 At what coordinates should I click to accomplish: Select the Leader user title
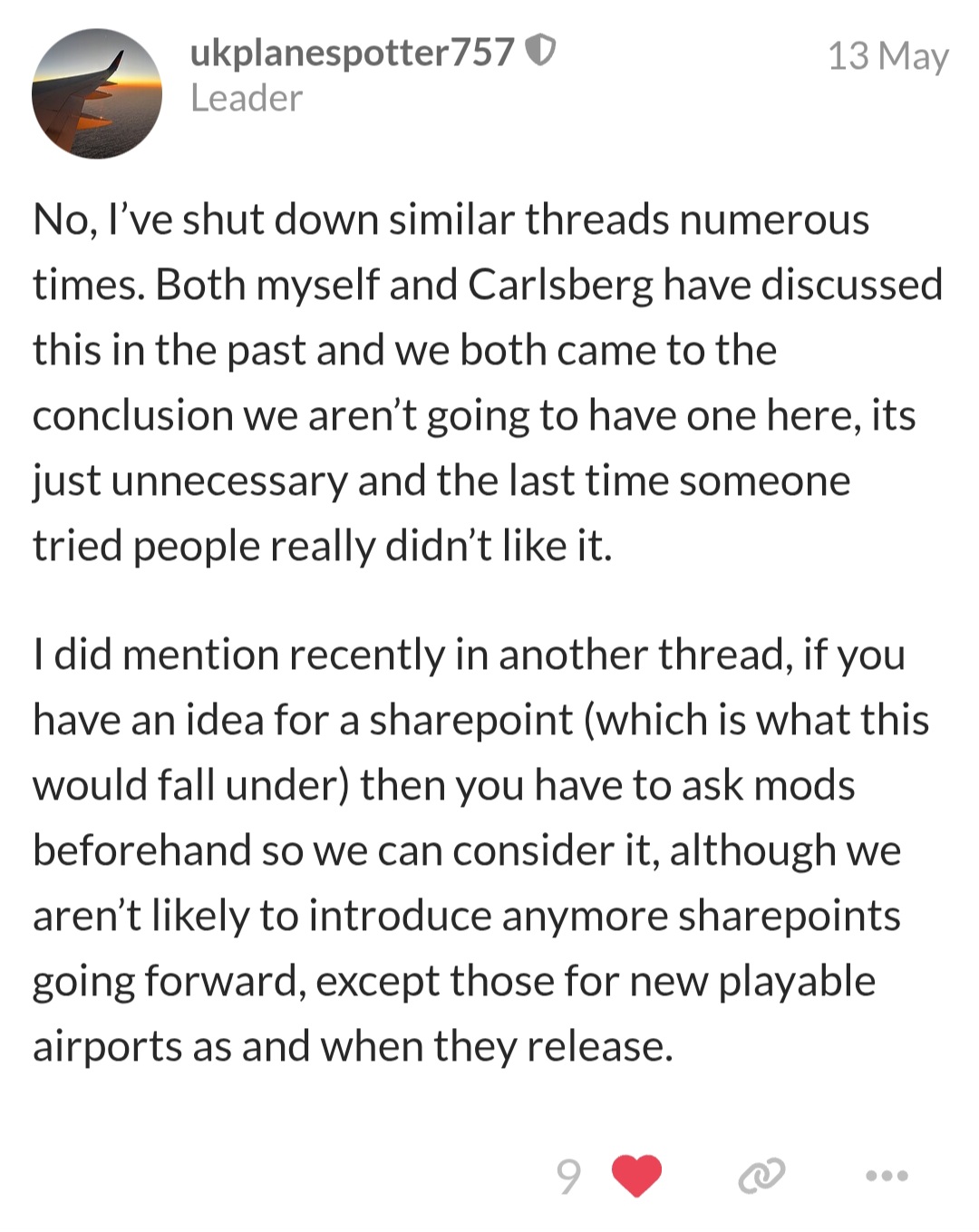[x=246, y=98]
